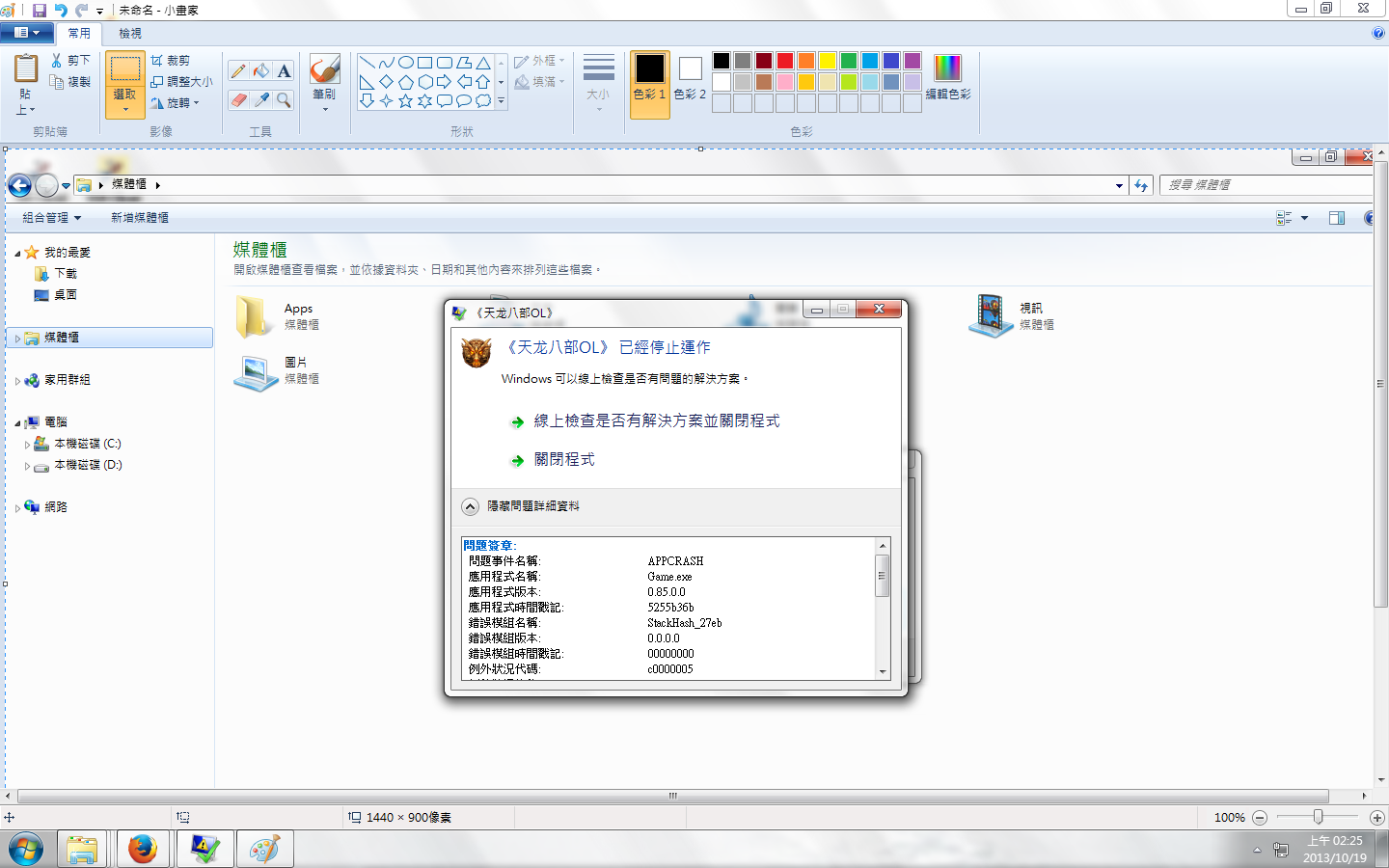Image resolution: width=1389 pixels, height=868 pixels.
Task: Choose the Curve shape
Action: pos(386,63)
